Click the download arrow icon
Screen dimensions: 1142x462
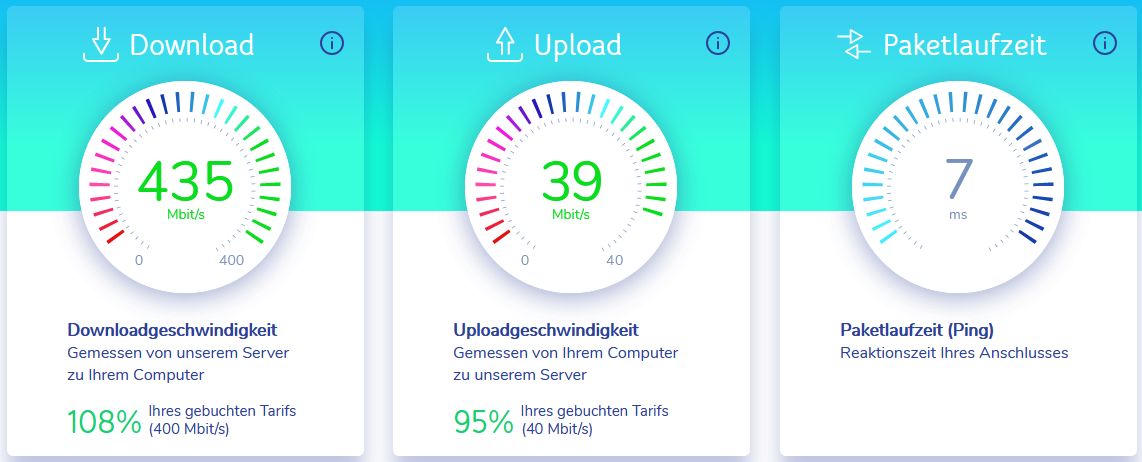click(101, 45)
